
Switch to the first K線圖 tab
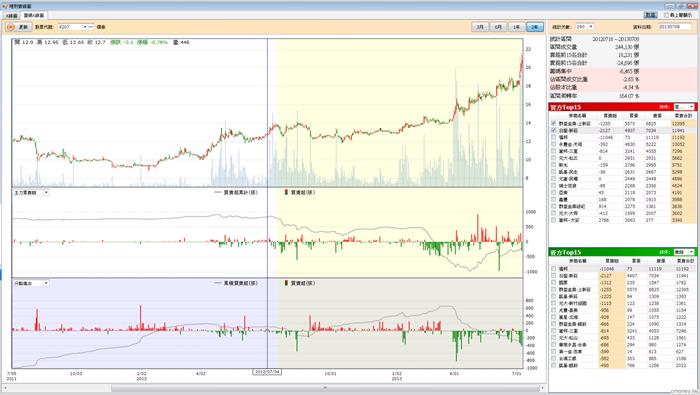(x=12, y=15)
